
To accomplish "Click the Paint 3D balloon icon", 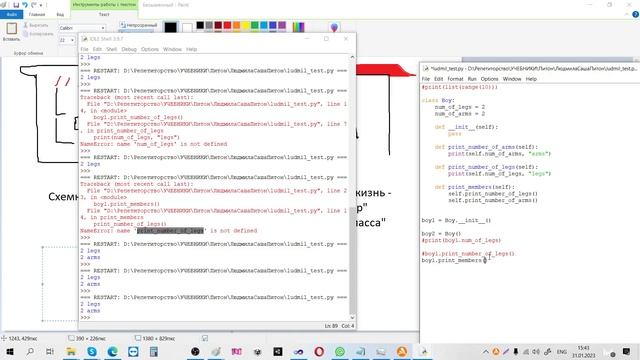I will coord(334,27).
